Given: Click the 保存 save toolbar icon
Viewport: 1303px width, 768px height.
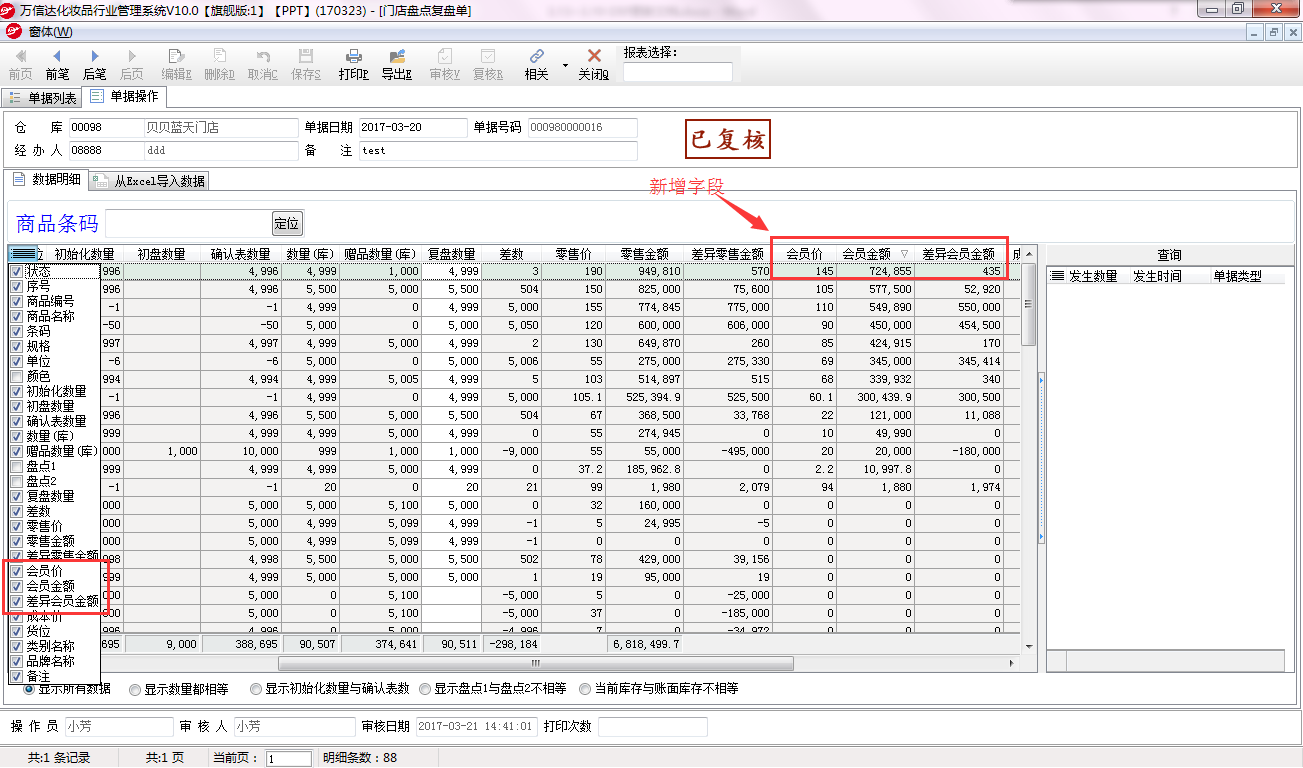Looking at the screenshot, I should [306, 56].
